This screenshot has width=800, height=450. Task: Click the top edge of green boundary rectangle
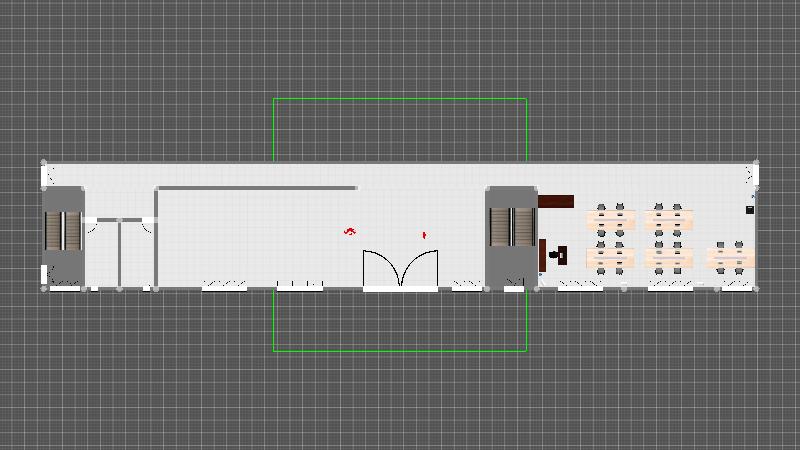point(400,98)
